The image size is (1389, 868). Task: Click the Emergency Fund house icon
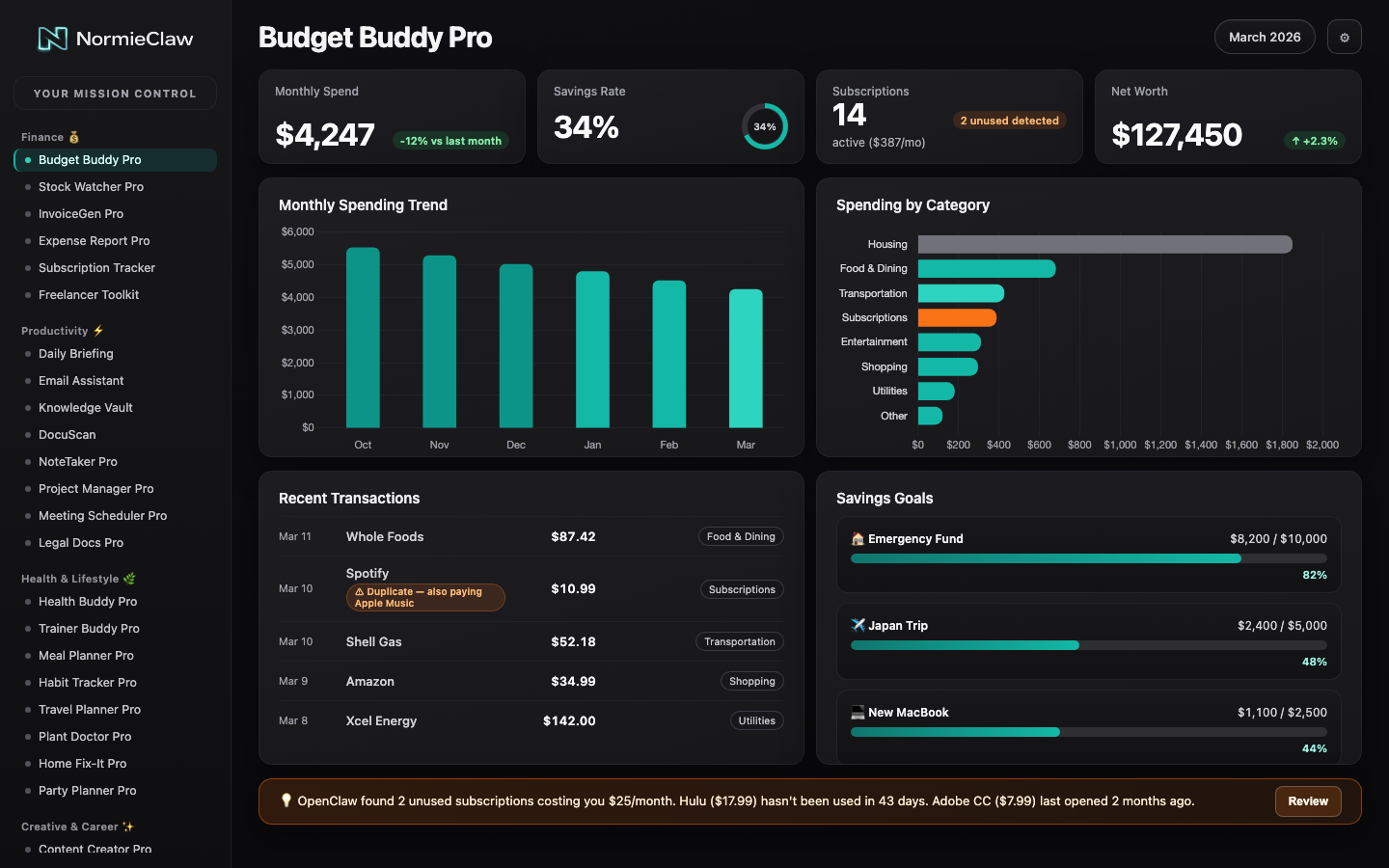click(858, 539)
